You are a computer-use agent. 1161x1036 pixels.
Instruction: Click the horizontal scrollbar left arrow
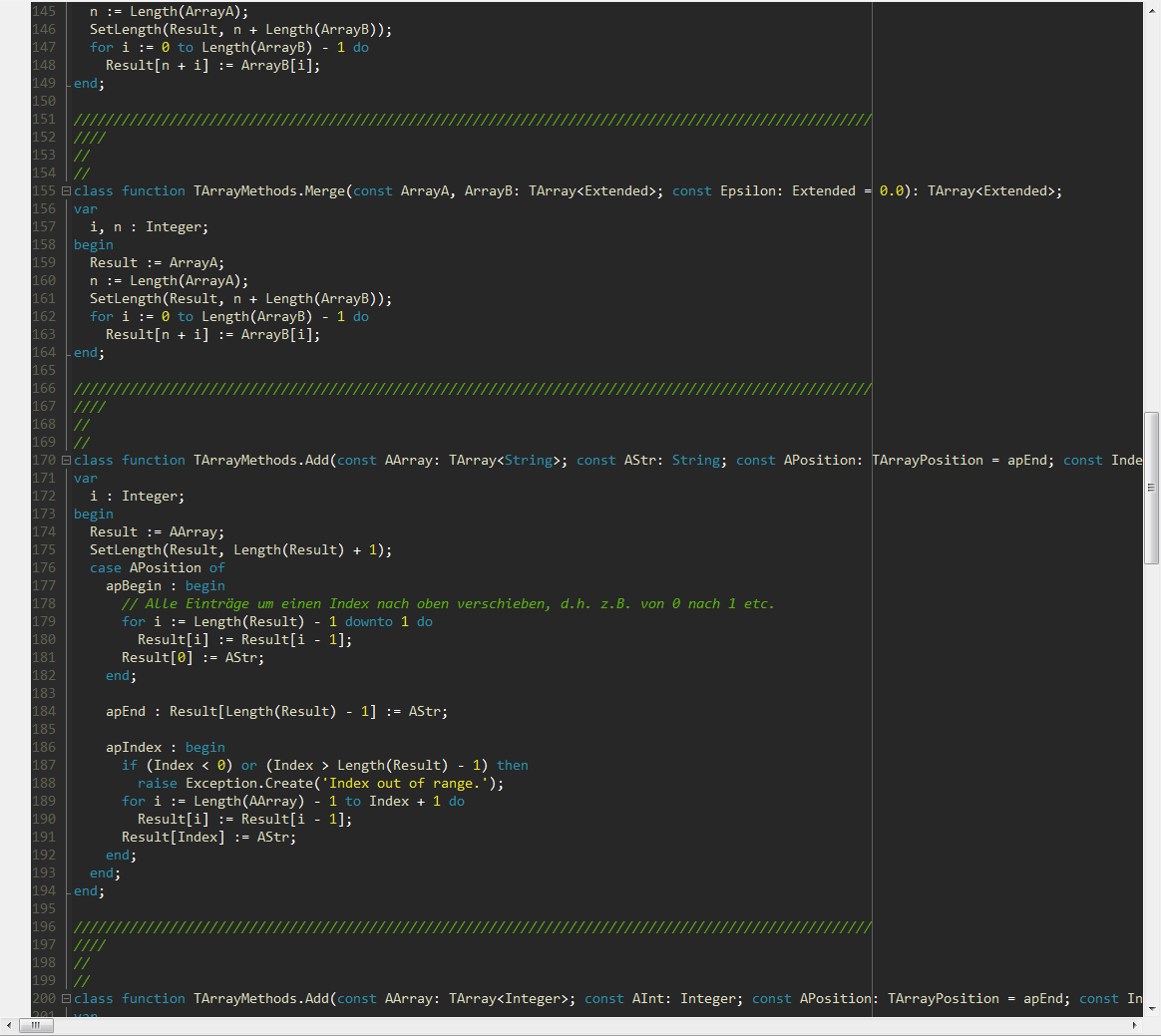10,1025
